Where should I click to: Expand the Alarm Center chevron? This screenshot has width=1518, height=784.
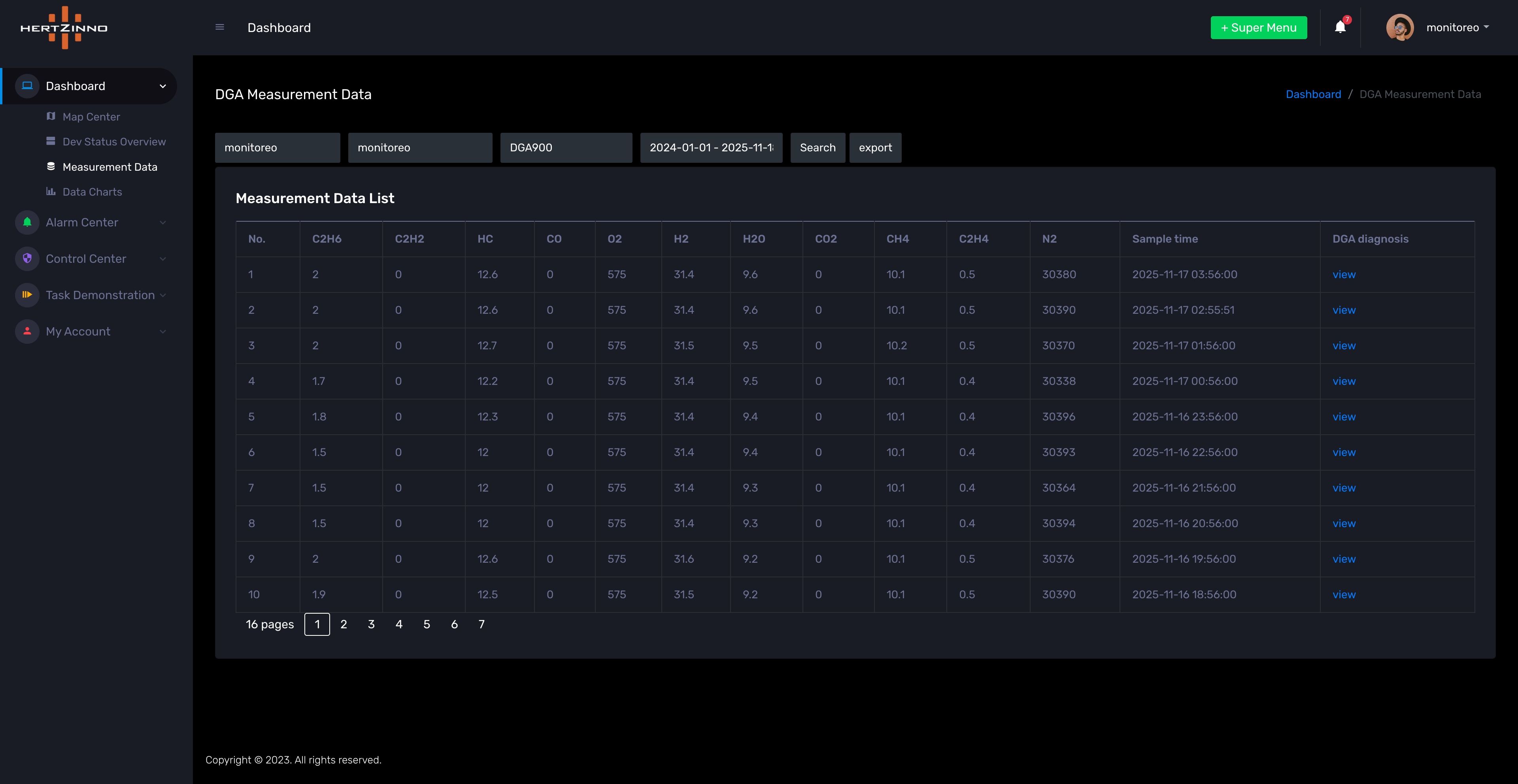(x=162, y=222)
